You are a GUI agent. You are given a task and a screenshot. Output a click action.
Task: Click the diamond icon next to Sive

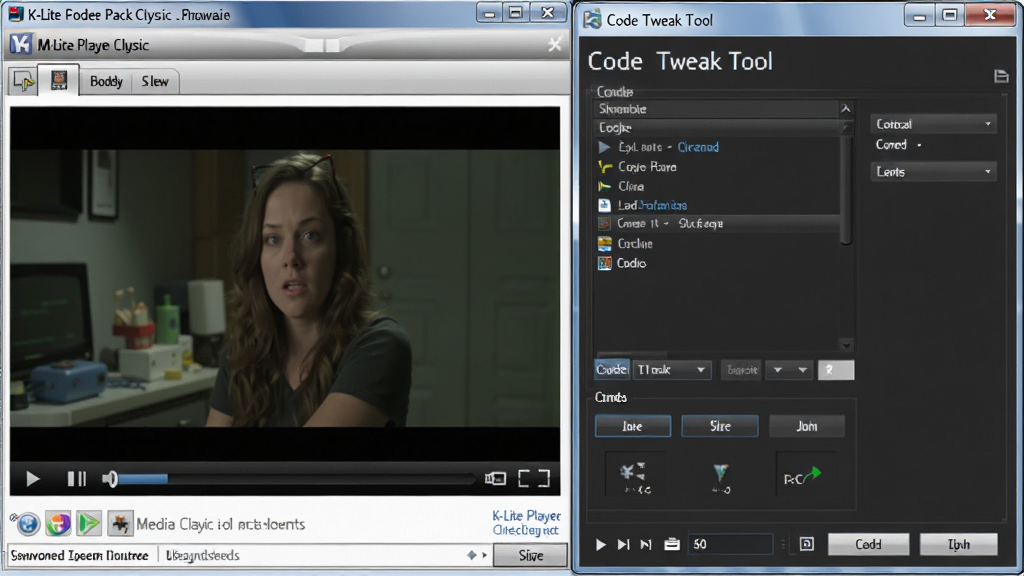472,555
